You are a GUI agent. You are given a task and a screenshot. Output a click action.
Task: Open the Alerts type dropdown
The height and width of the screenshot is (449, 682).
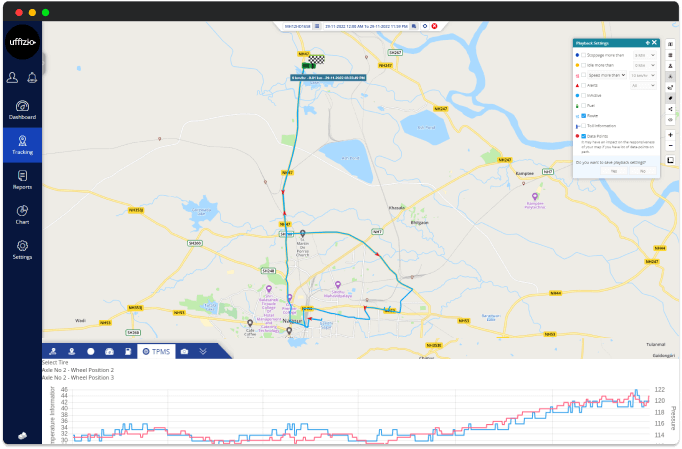[643, 85]
